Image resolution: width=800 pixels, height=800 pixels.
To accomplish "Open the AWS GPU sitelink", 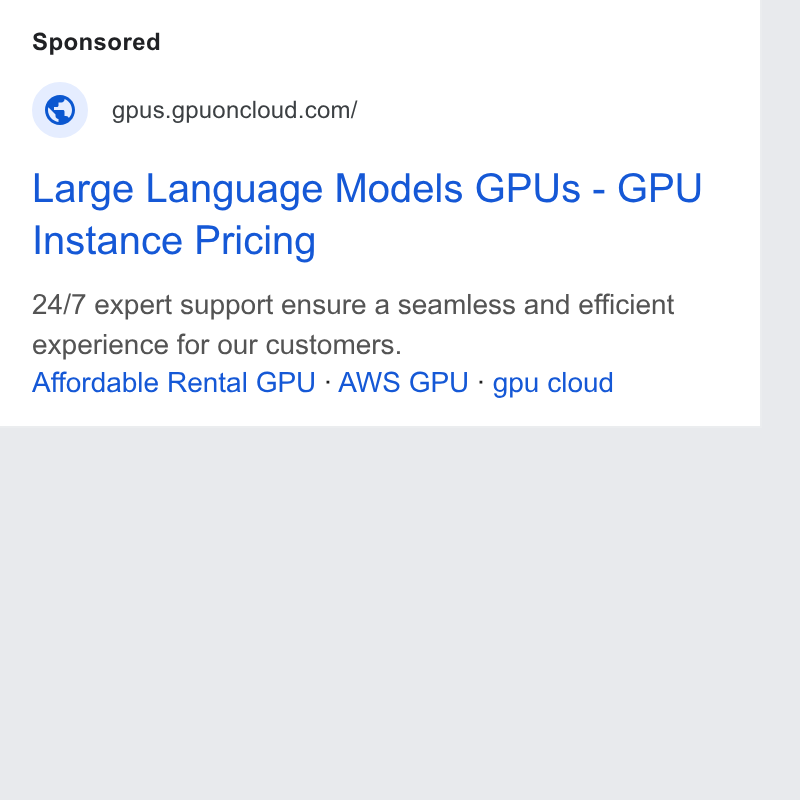I will pos(403,382).
